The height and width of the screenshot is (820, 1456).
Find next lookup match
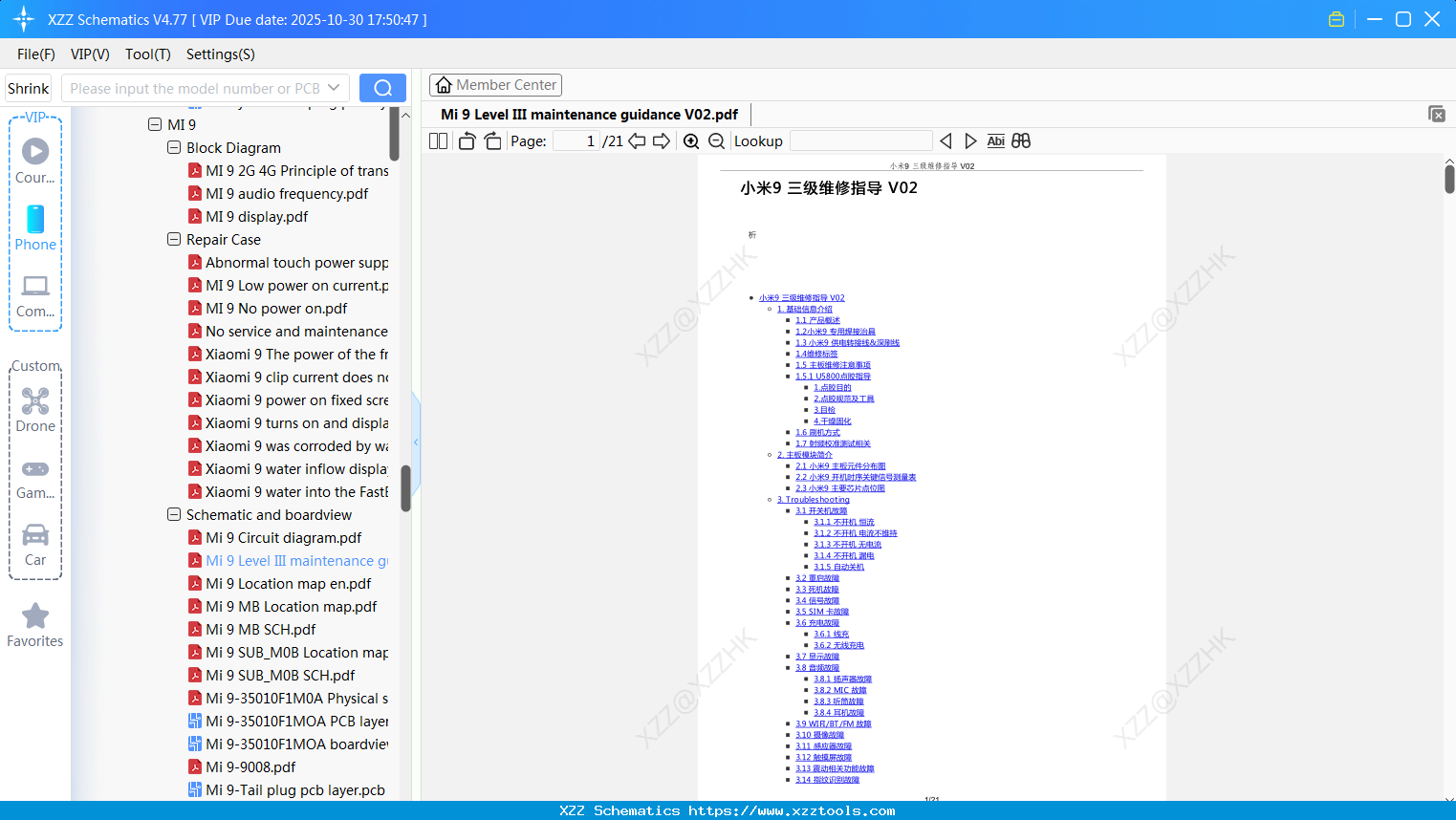[x=970, y=141]
